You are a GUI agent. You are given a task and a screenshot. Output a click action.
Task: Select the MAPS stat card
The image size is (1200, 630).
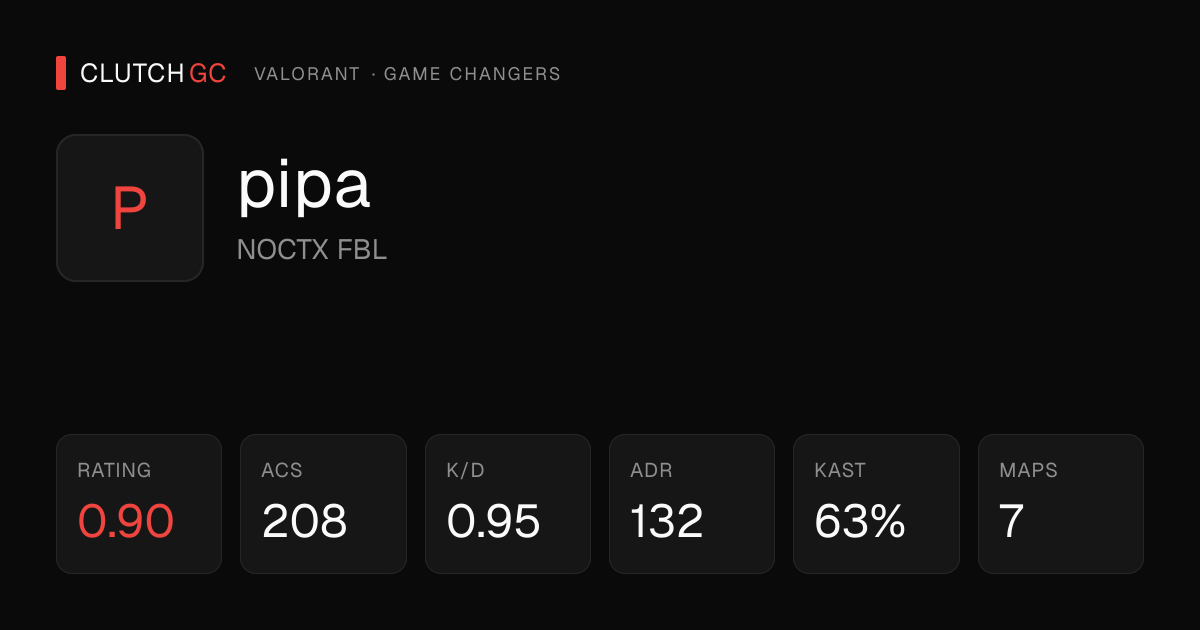point(1061,504)
